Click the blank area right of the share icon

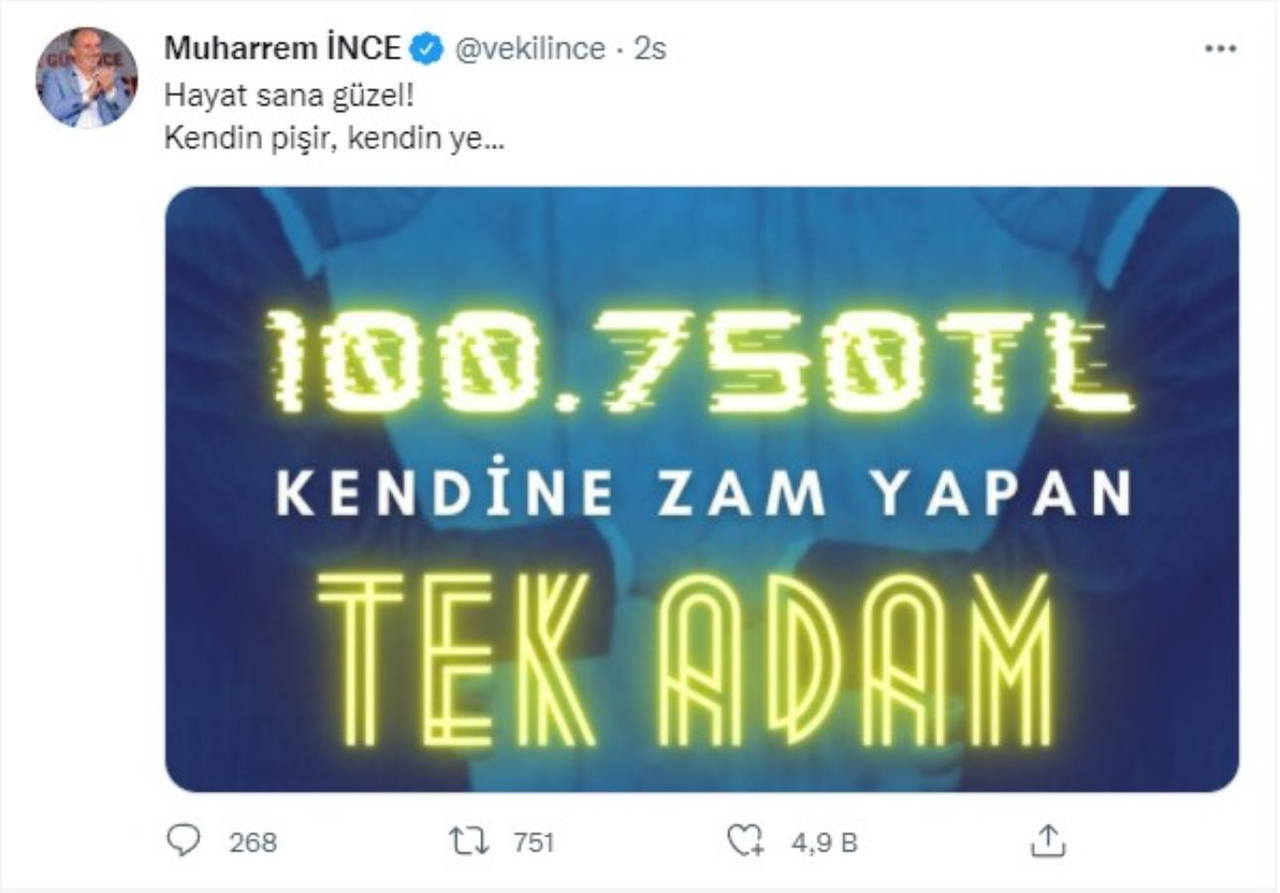[x=1160, y=841]
